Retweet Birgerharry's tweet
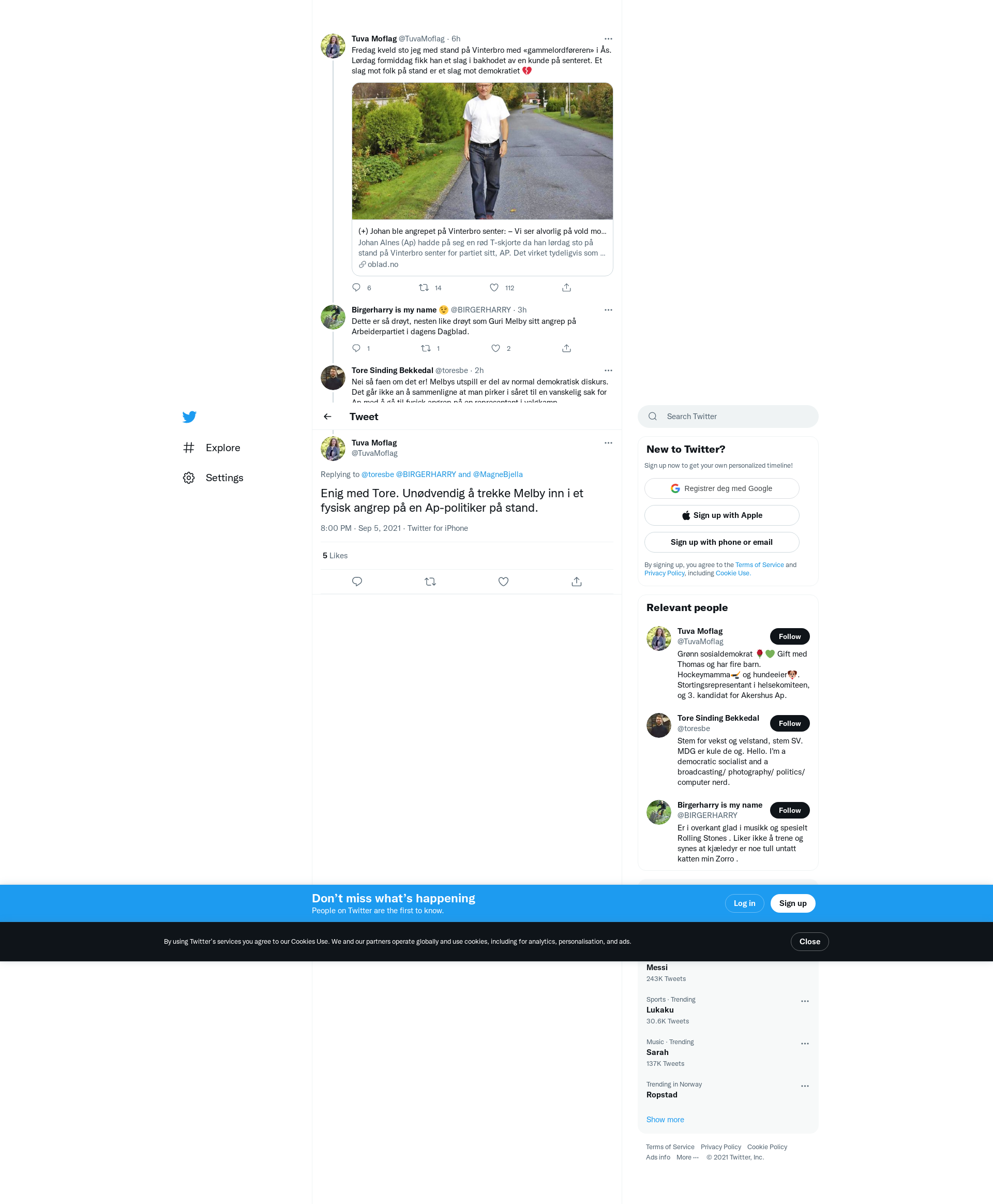 [x=426, y=348]
